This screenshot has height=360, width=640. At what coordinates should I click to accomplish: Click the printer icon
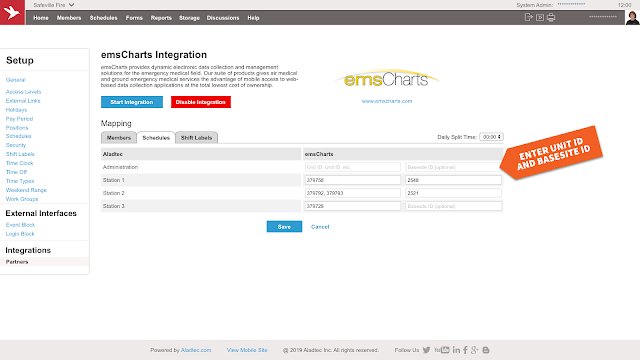[551, 17]
